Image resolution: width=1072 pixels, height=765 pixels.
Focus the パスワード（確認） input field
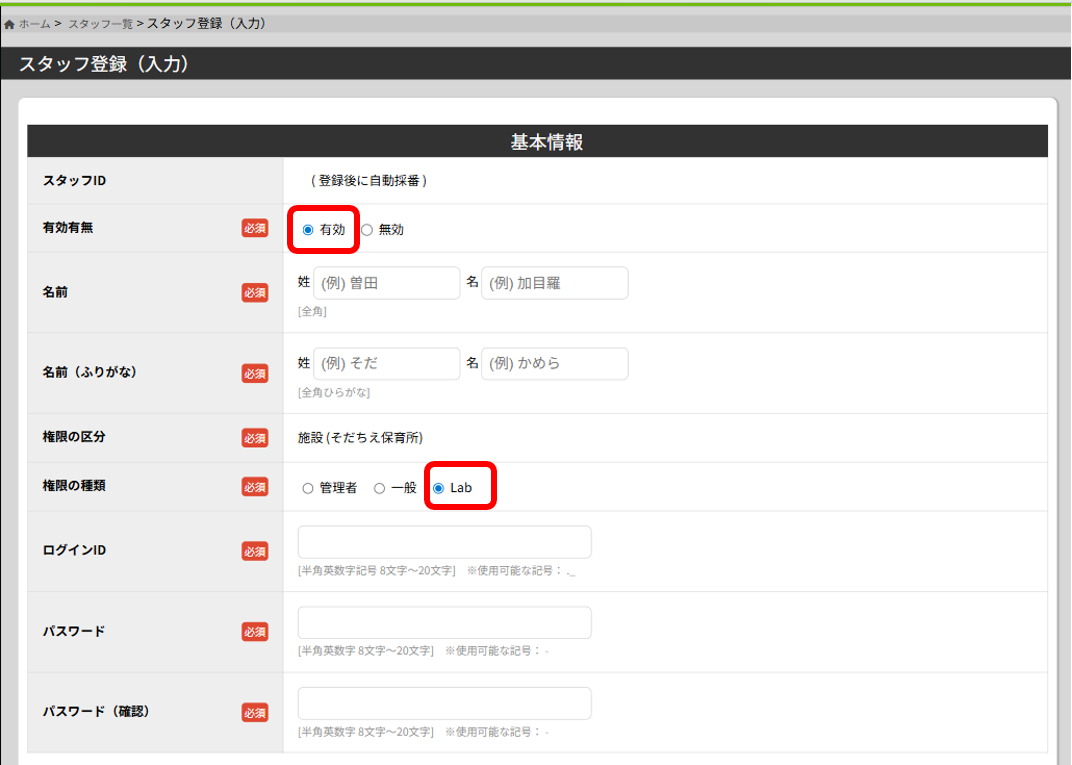click(444, 703)
